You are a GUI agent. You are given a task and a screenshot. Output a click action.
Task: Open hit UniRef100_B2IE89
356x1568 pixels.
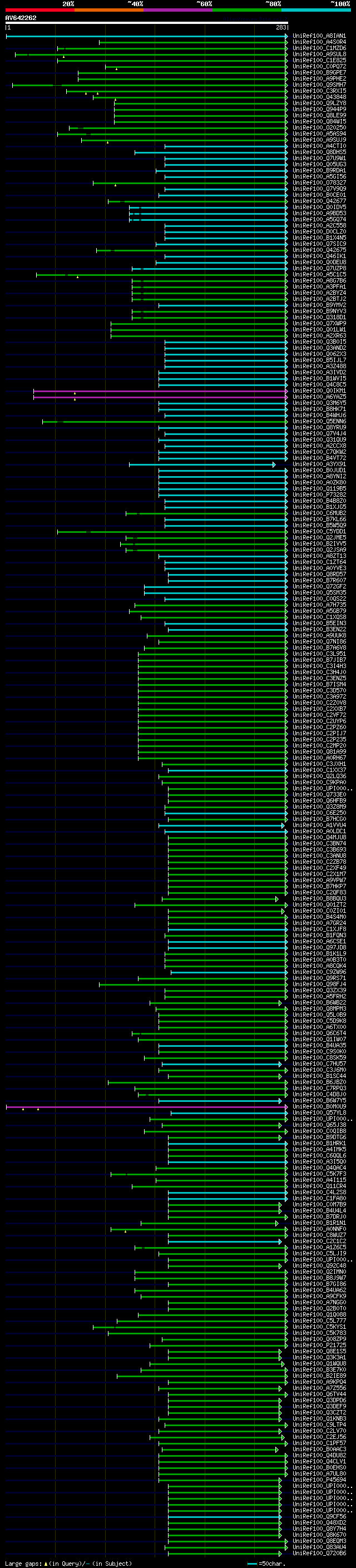(319, 1376)
